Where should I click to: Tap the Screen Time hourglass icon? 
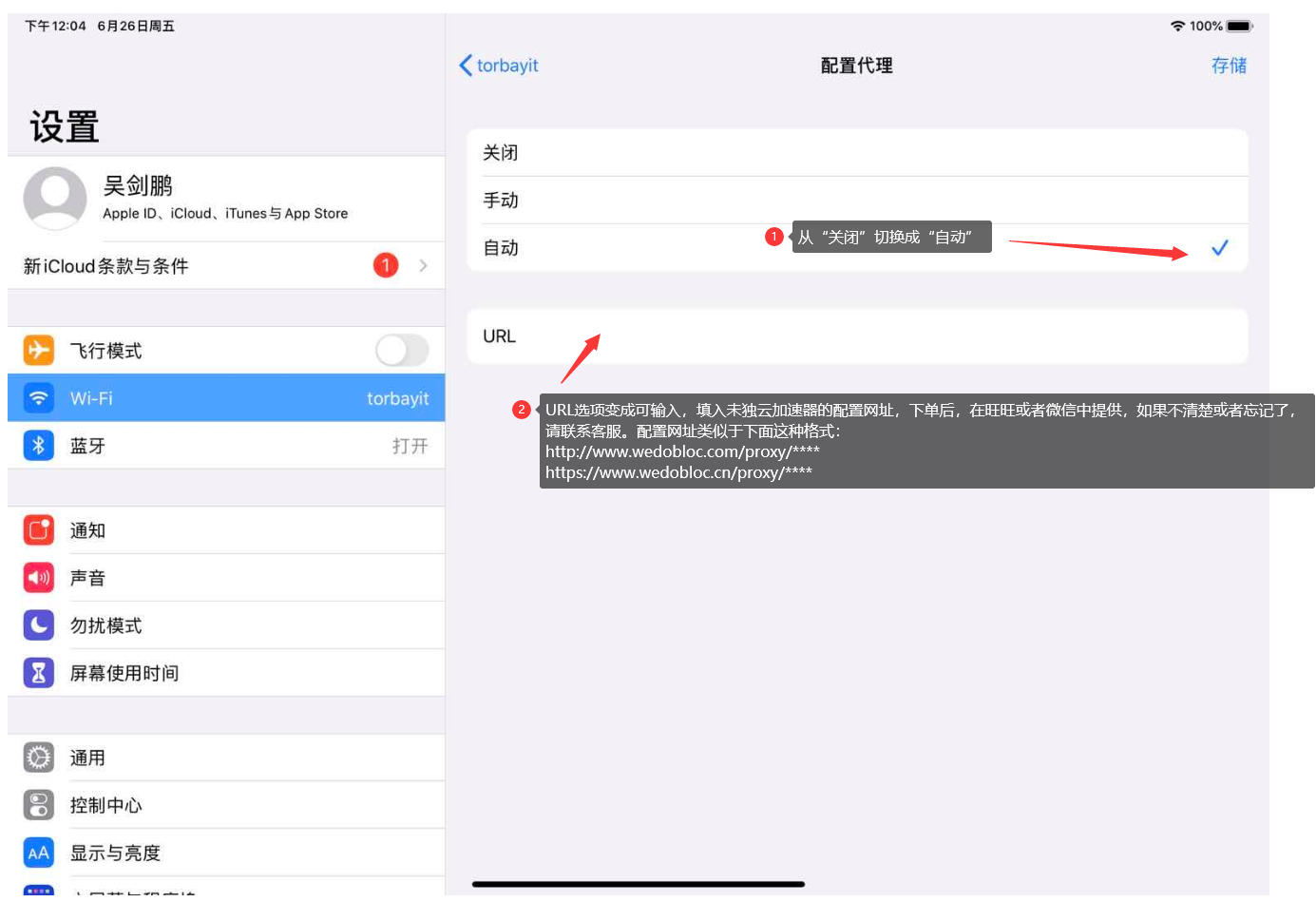[x=38, y=673]
